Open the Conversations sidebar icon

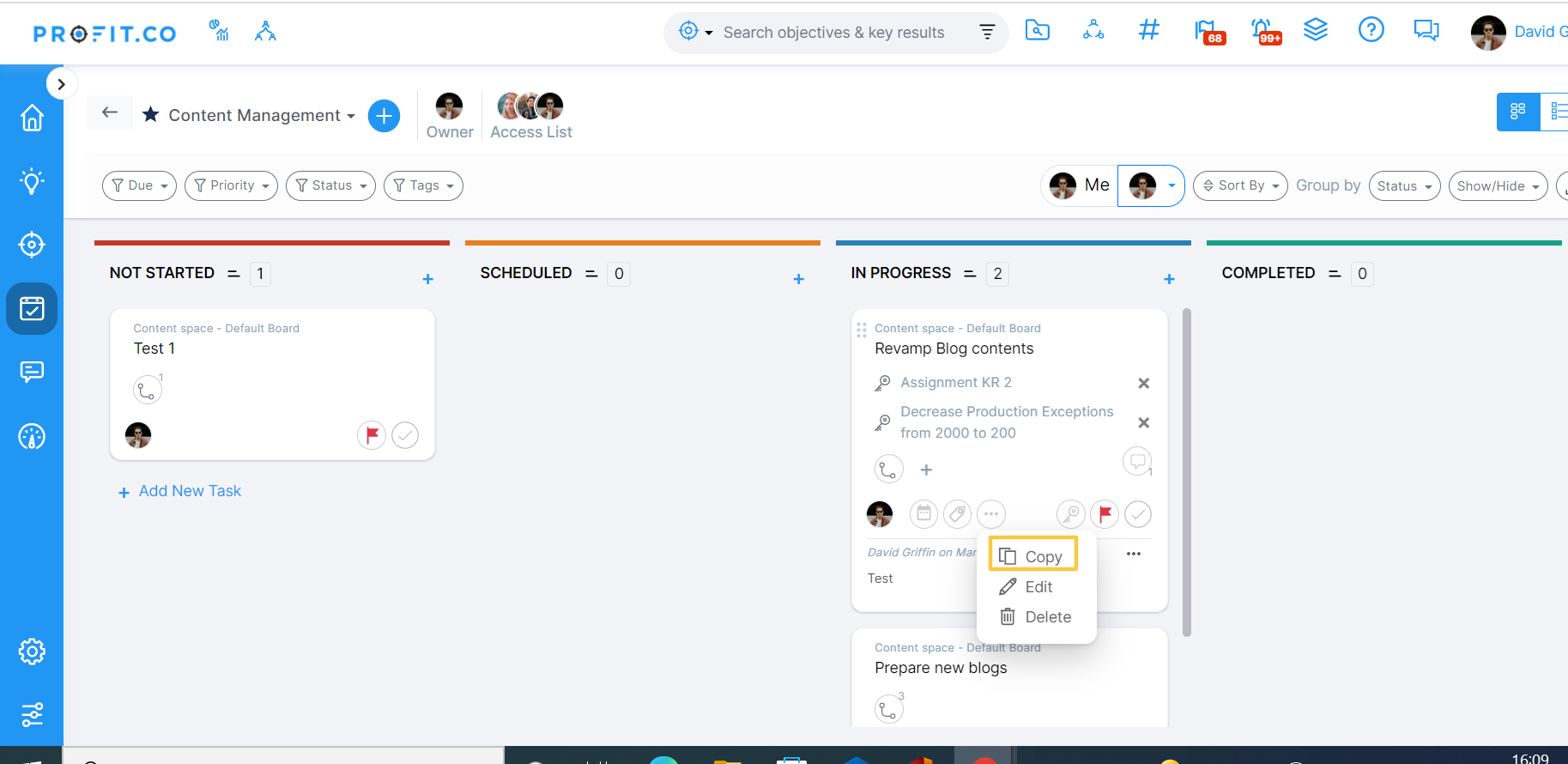pos(32,372)
